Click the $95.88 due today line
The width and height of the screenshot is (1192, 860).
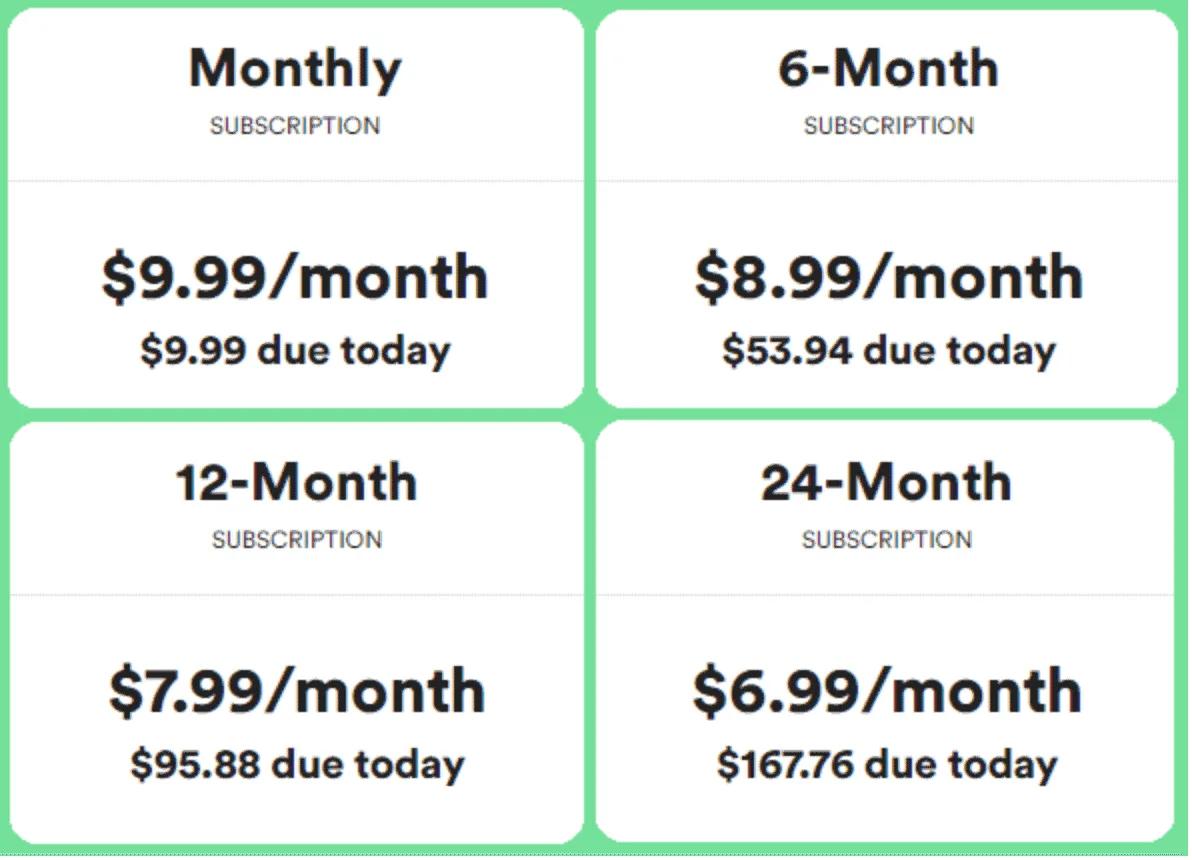click(x=297, y=765)
